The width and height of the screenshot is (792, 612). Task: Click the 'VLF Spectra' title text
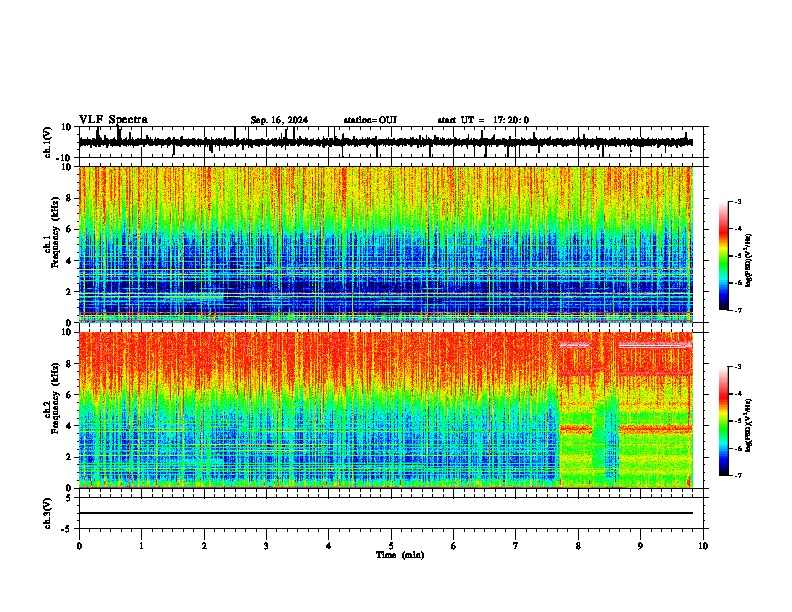113,120
